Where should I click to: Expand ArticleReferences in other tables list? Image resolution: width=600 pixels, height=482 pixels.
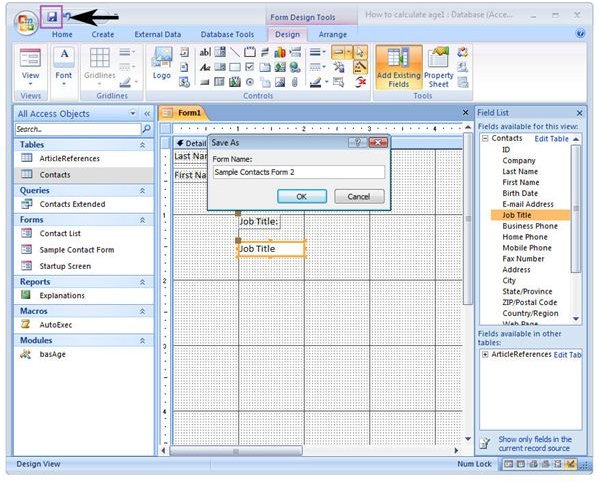(x=485, y=354)
